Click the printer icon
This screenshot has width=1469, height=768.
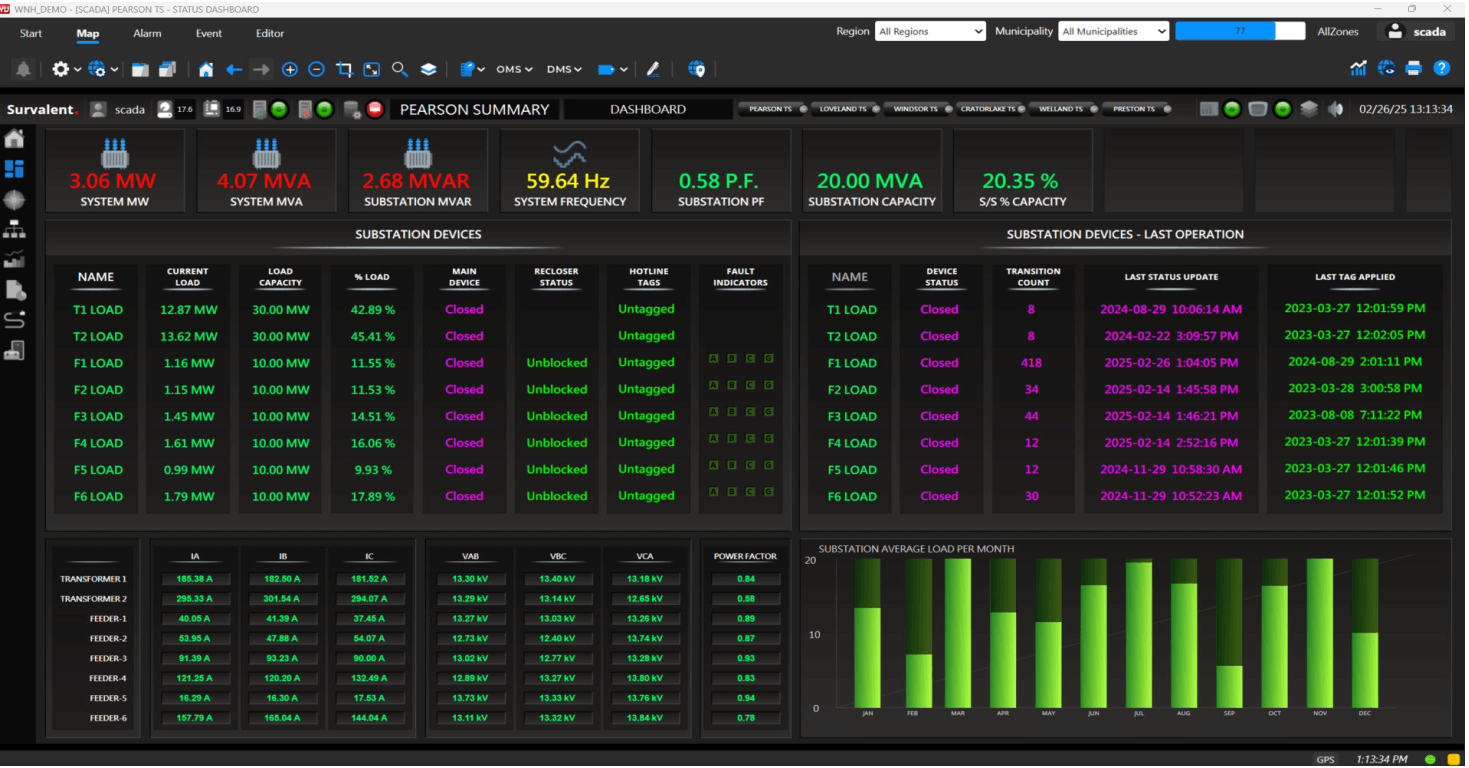pos(1413,69)
